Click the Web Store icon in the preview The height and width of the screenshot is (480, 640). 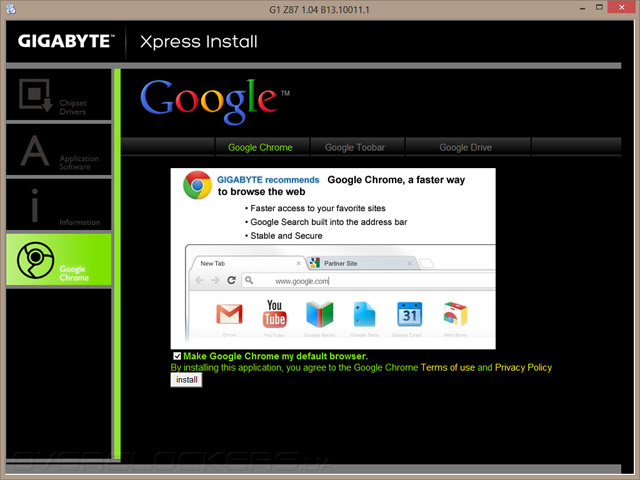point(455,314)
